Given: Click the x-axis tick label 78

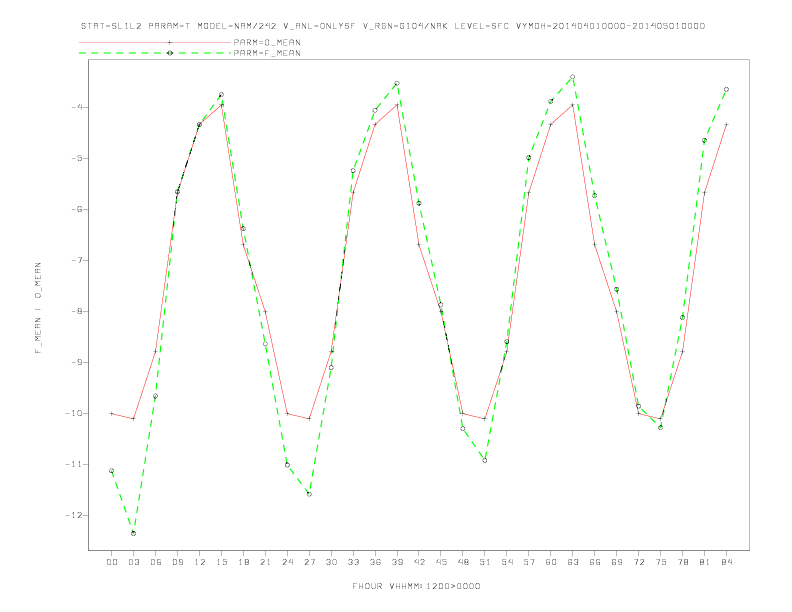Looking at the screenshot, I should pos(683,562).
